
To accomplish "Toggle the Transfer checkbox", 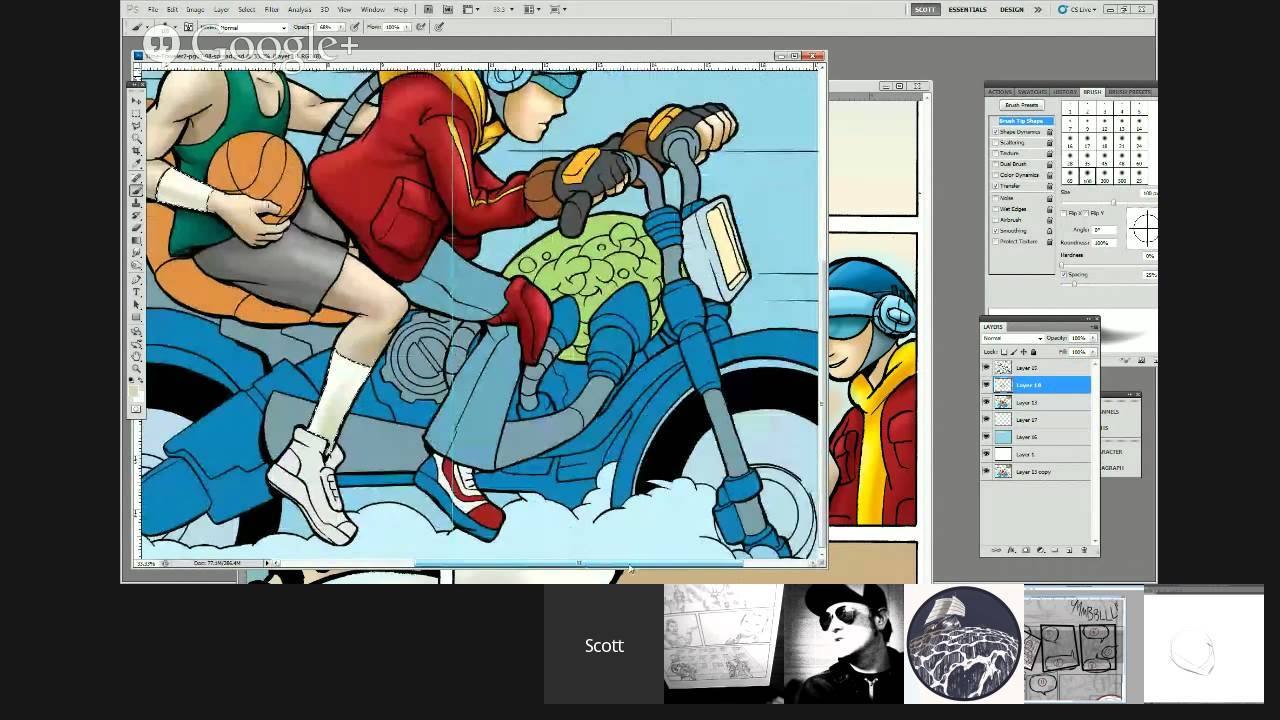I will coord(996,186).
